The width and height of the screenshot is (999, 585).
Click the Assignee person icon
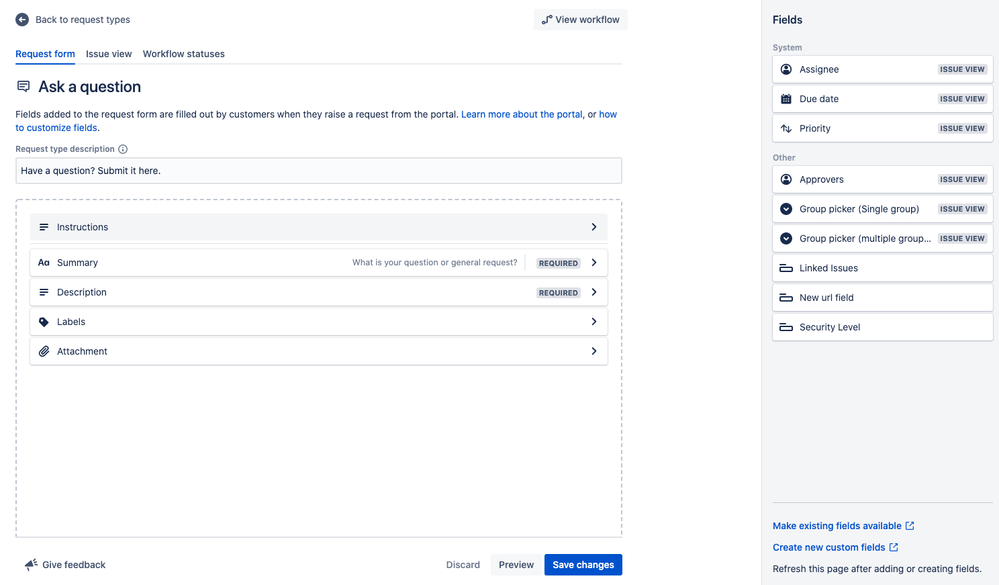coord(786,69)
